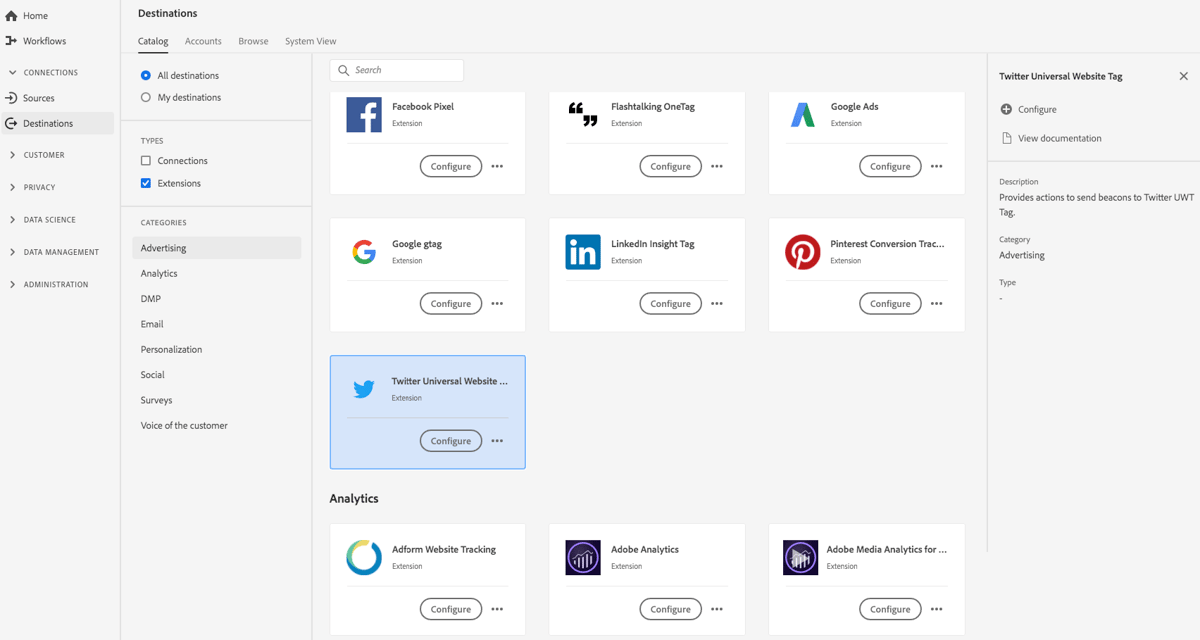Click the Google Ads logo icon

click(803, 114)
